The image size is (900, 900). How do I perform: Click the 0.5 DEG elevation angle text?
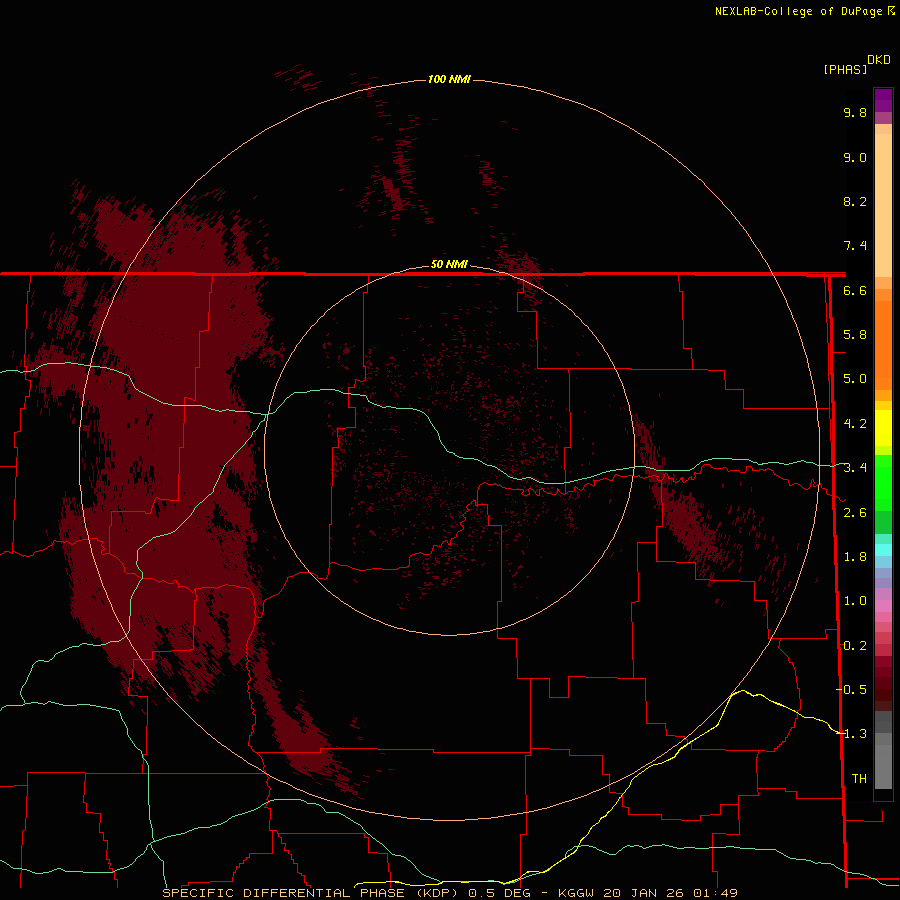click(499, 893)
